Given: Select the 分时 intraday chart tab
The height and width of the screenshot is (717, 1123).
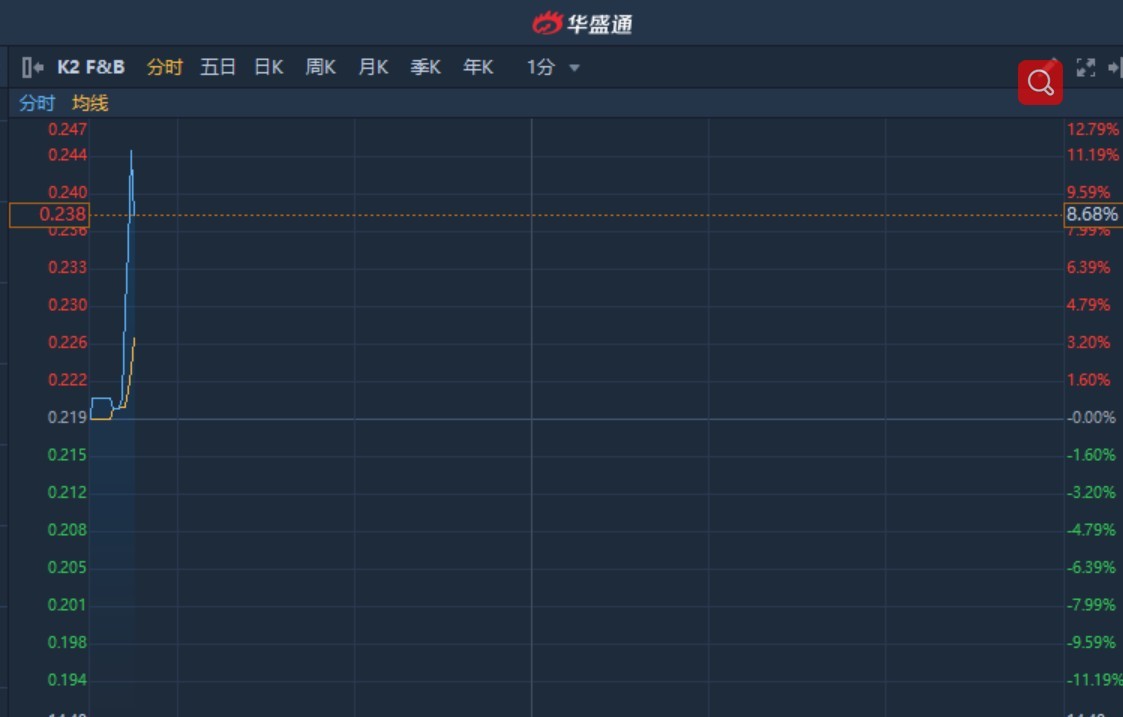Looking at the screenshot, I should click(x=165, y=67).
